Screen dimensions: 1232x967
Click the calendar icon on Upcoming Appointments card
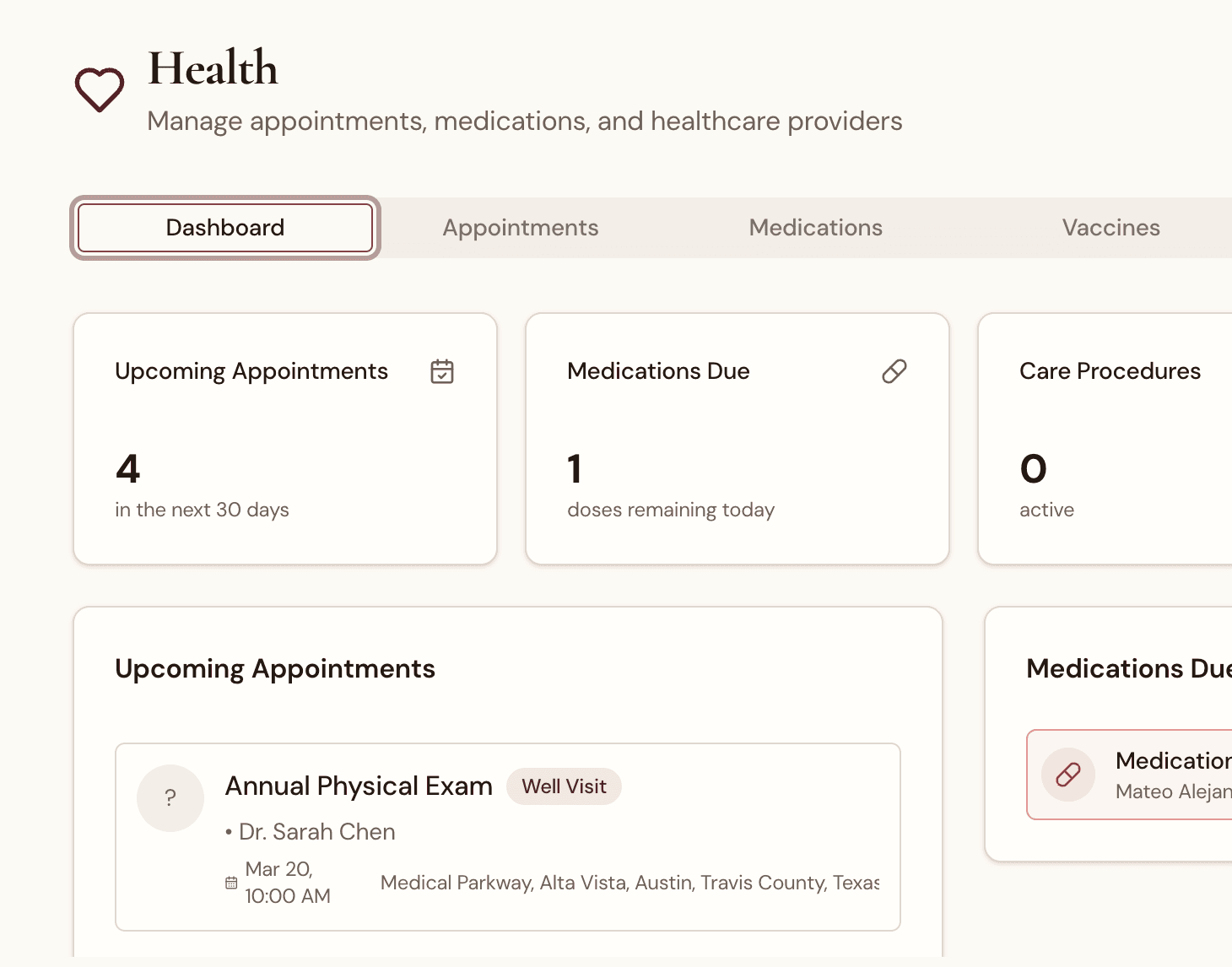tap(442, 370)
